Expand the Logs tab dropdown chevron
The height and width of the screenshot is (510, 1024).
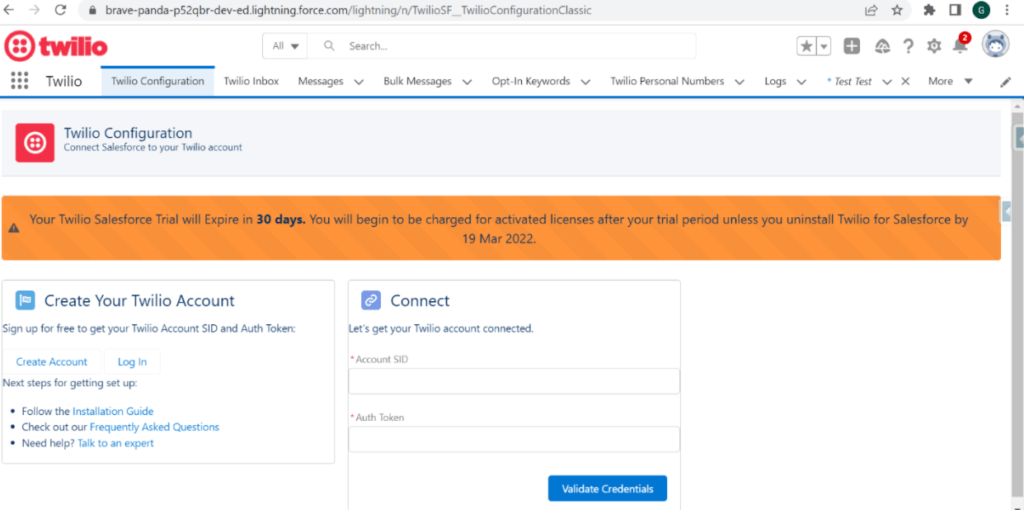tap(801, 82)
